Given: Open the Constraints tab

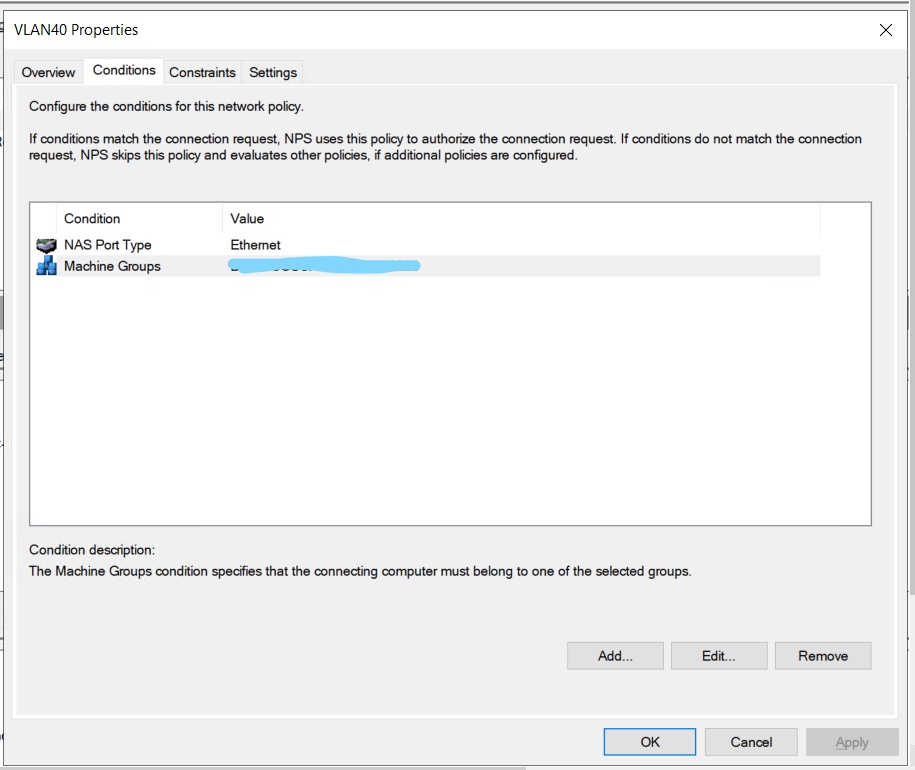Looking at the screenshot, I should [x=202, y=72].
